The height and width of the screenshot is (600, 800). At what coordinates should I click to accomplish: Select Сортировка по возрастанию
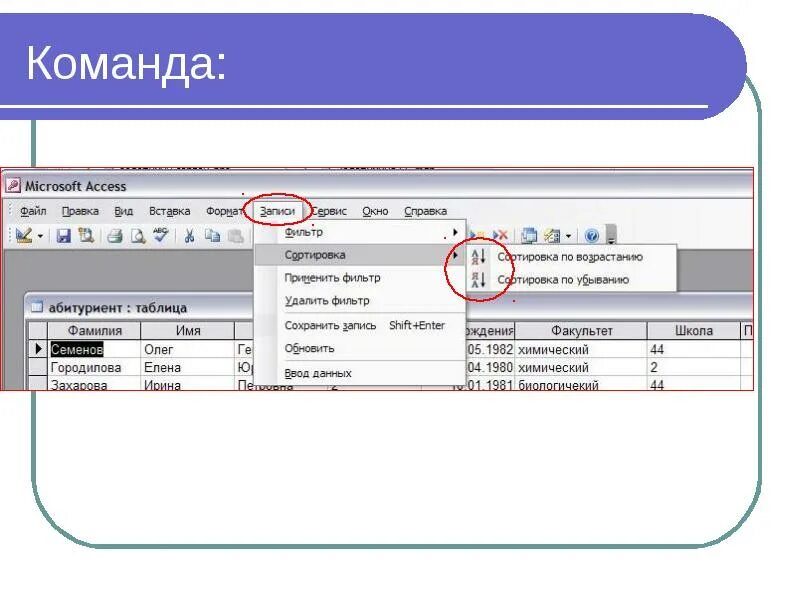click(570, 257)
